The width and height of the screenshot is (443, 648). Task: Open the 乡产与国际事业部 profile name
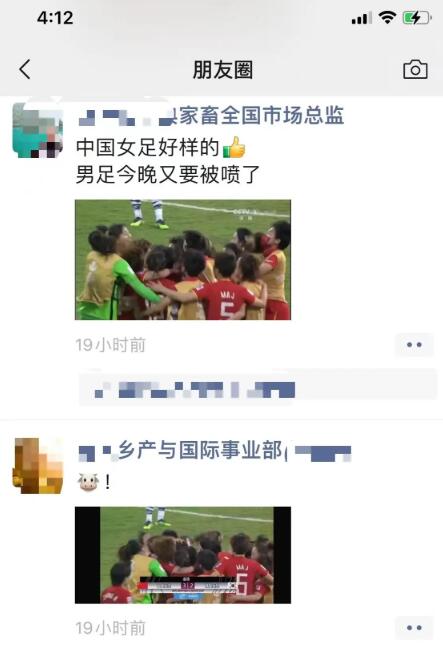click(214, 450)
